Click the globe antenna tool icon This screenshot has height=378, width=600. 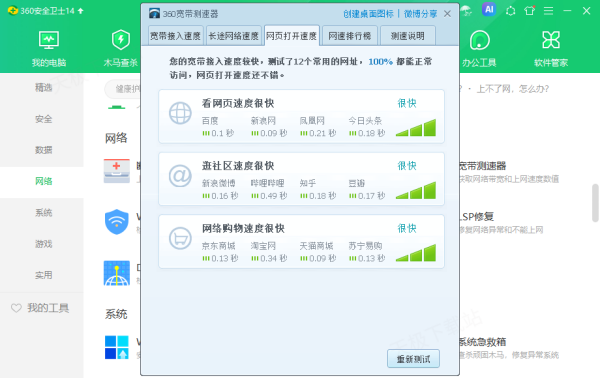[117, 273]
